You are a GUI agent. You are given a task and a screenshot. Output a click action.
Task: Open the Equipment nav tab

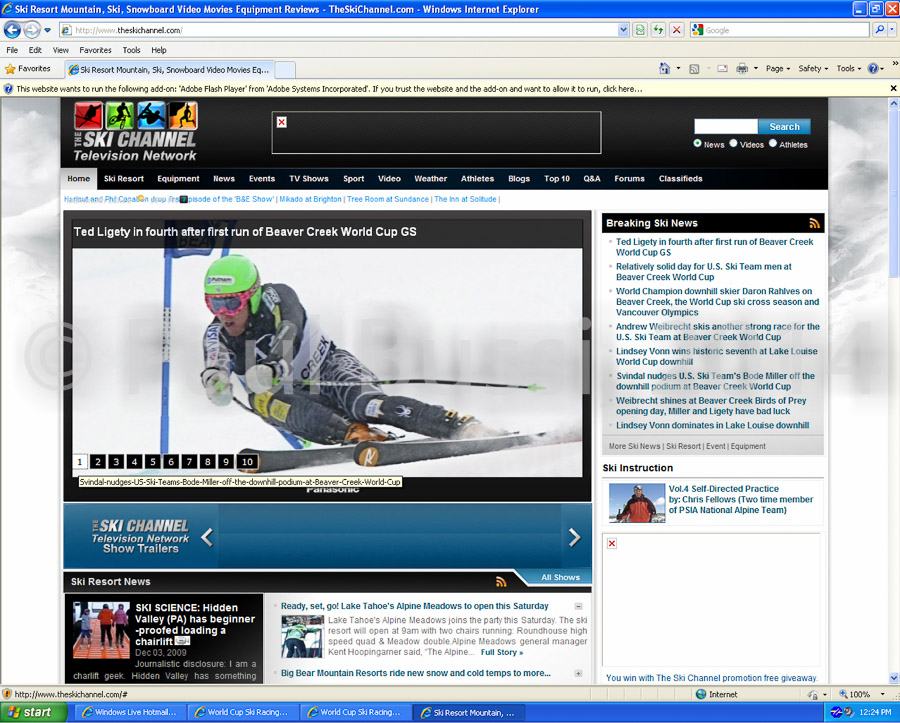178,178
